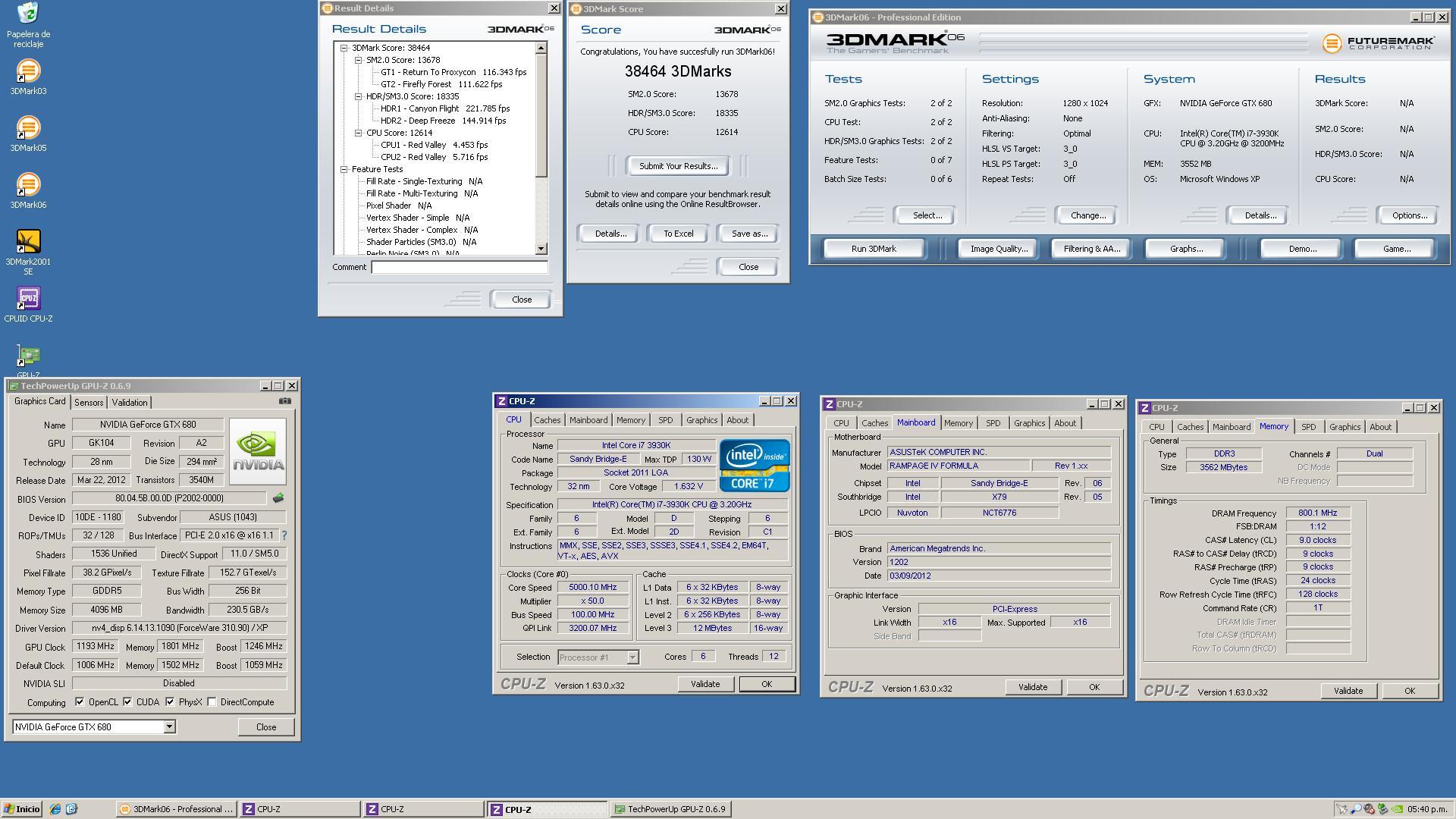The height and width of the screenshot is (819, 1456).
Task: Toggle the OpenCL checkbox in GPU-Z
Action: [80, 702]
